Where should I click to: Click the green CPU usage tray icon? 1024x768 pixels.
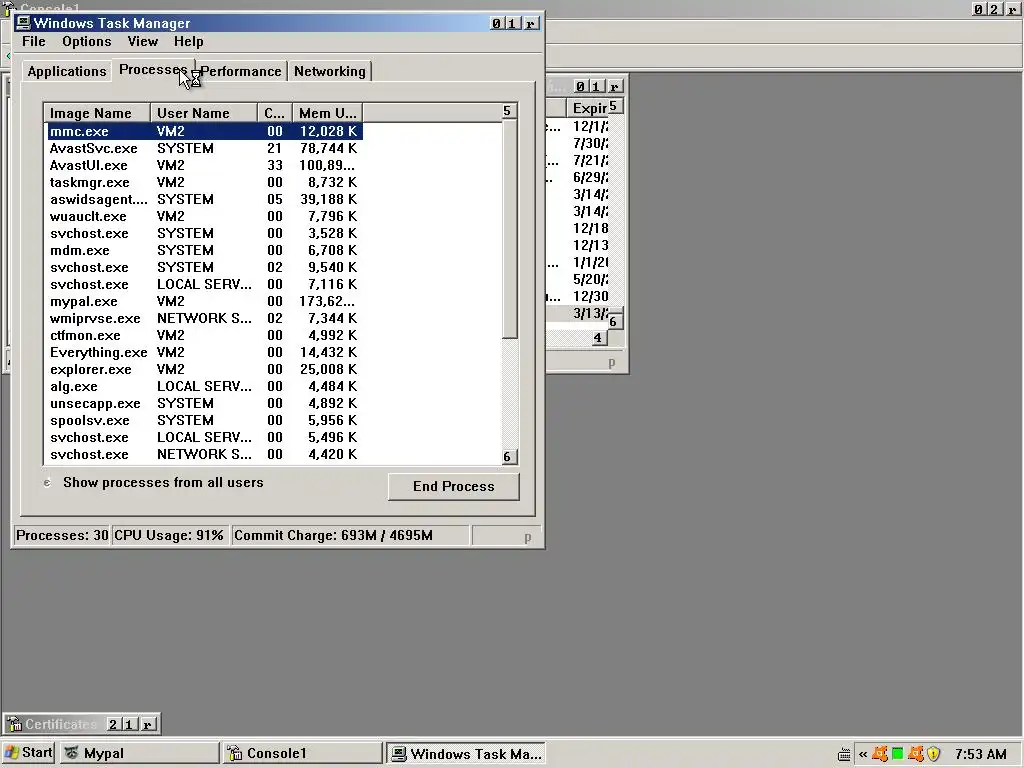(x=898, y=754)
